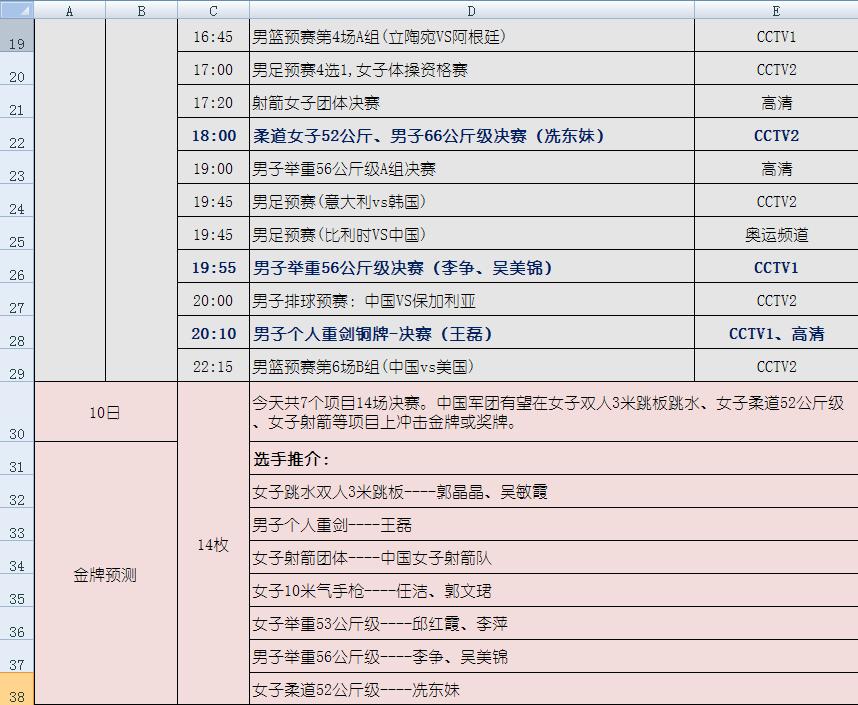Click the 18:00 time cell
858x705 pixels.
[x=213, y=136]
